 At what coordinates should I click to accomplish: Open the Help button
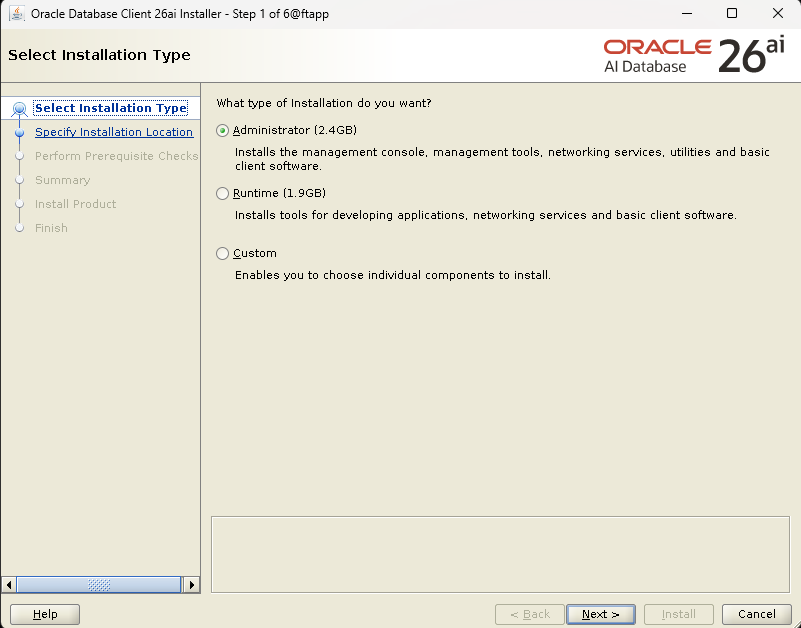coord(45,614)
